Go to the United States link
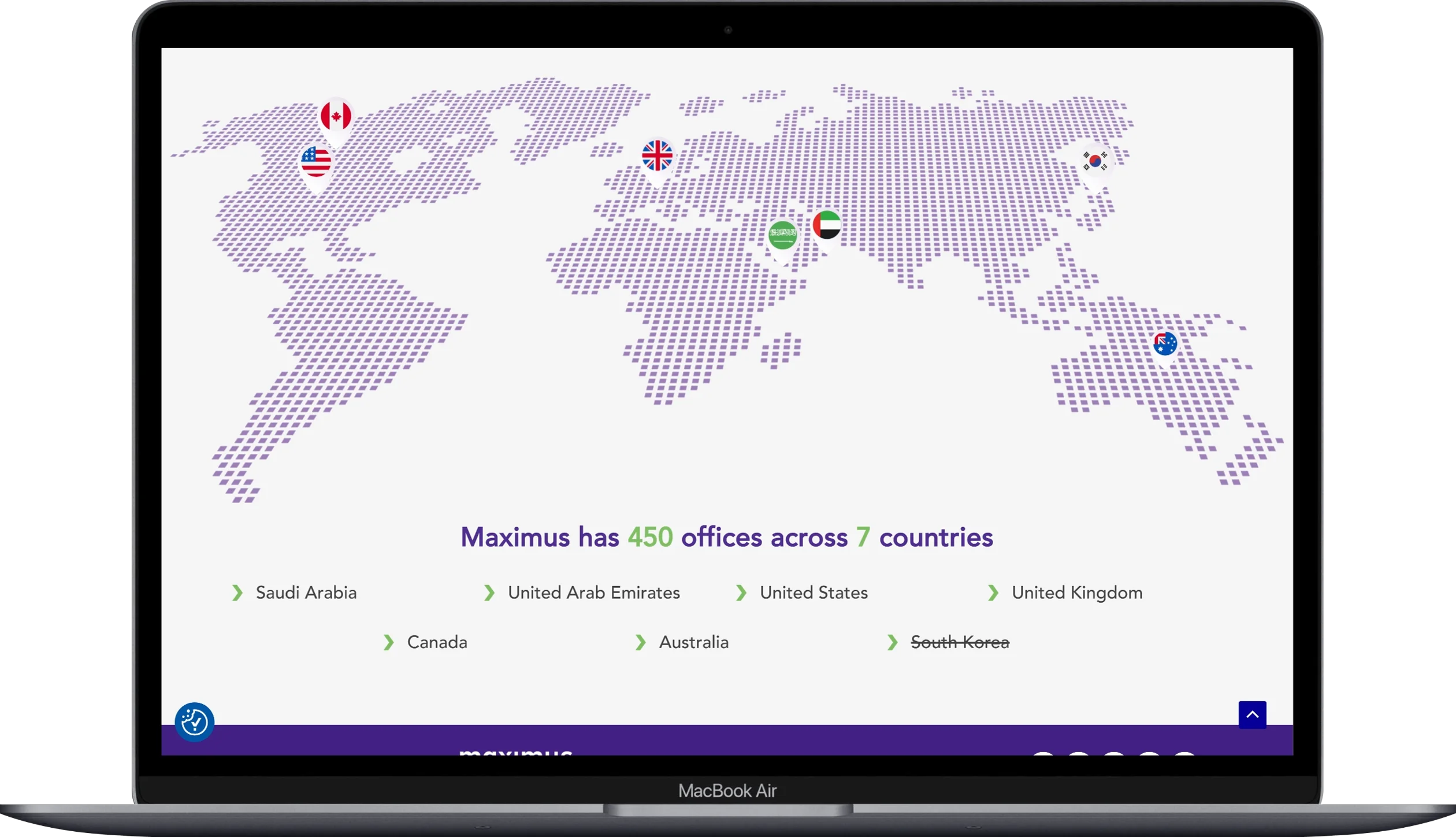 [x=814, y=593]
